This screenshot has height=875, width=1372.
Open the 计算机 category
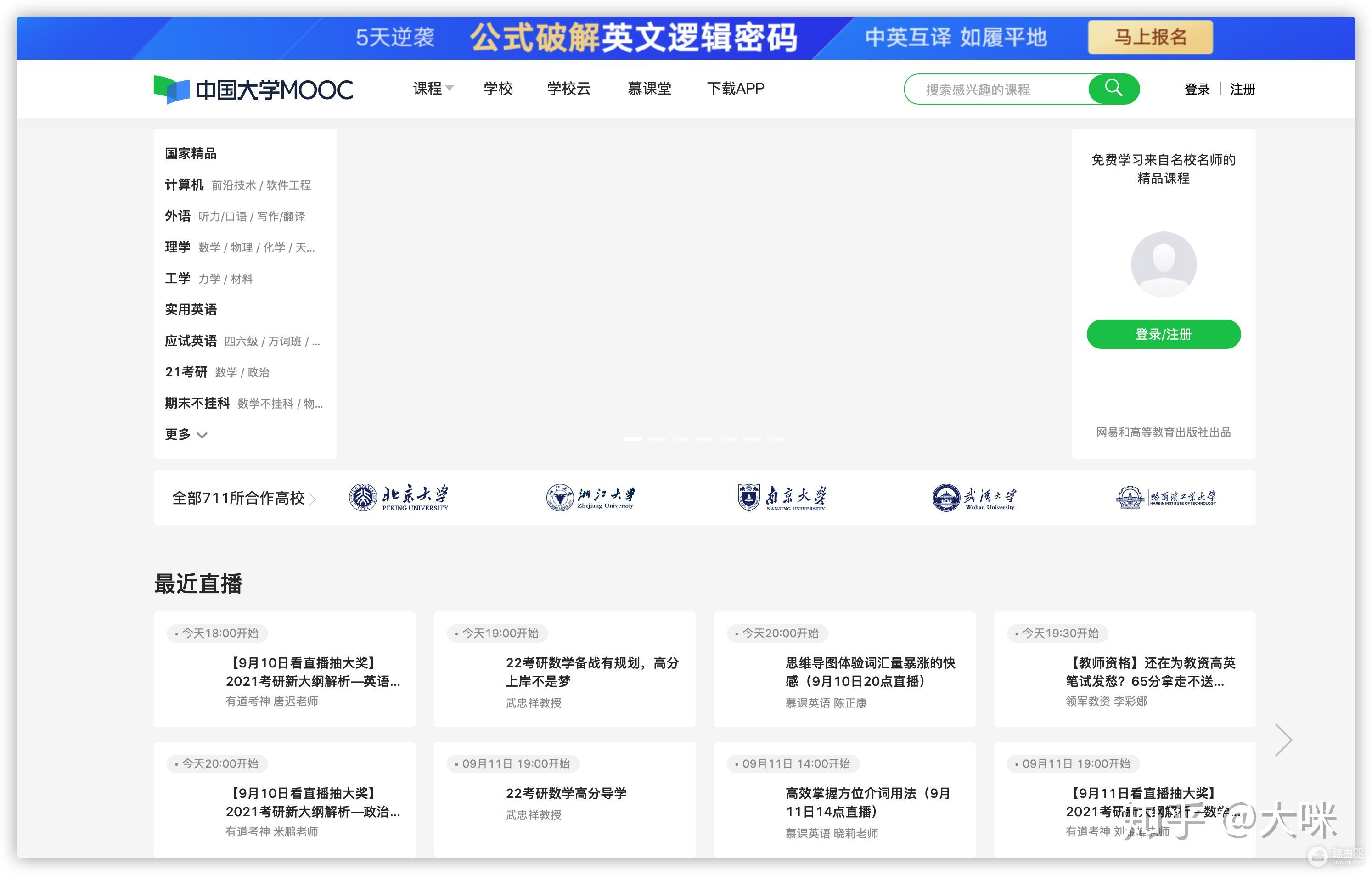(x=184, y=185)
